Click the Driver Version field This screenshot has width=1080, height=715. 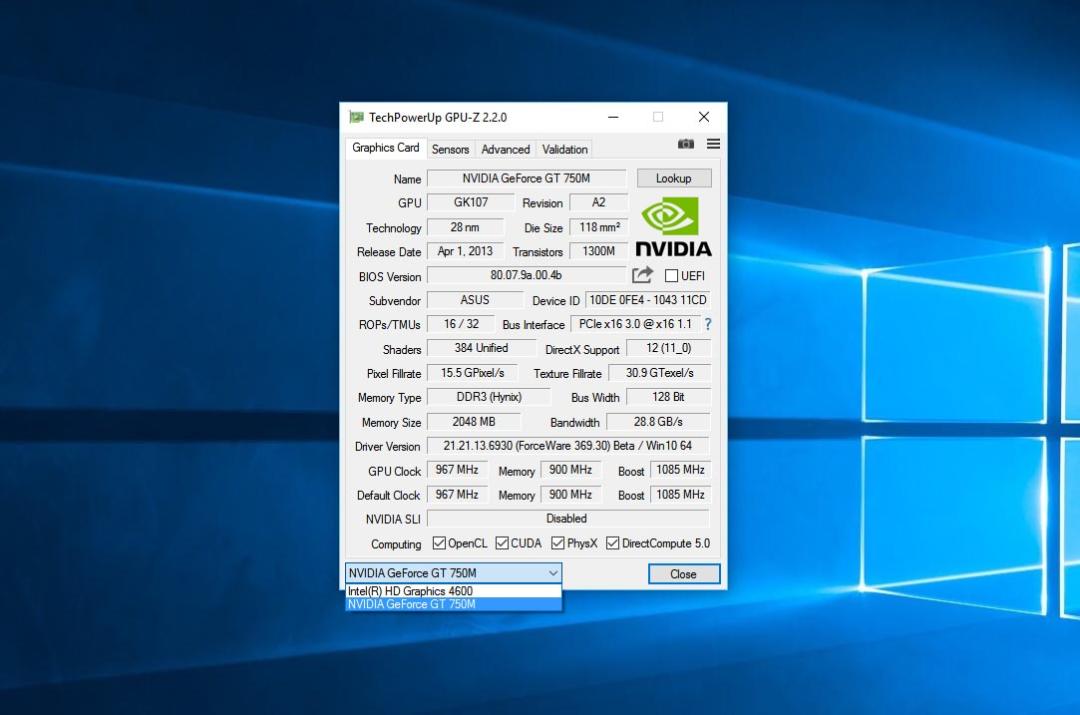coord(568,446)
